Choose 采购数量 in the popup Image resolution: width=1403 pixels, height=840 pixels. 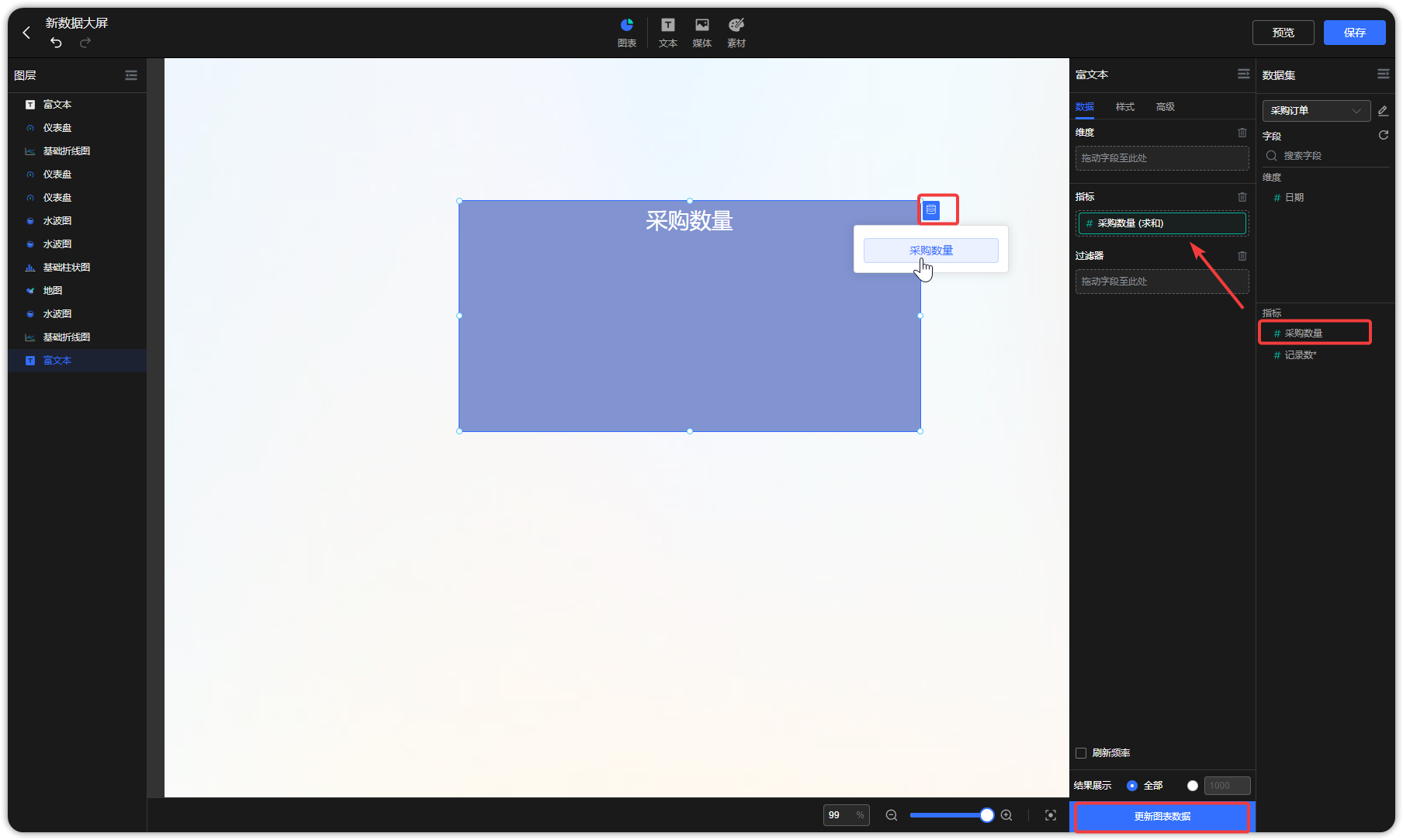tap(931, 251)
